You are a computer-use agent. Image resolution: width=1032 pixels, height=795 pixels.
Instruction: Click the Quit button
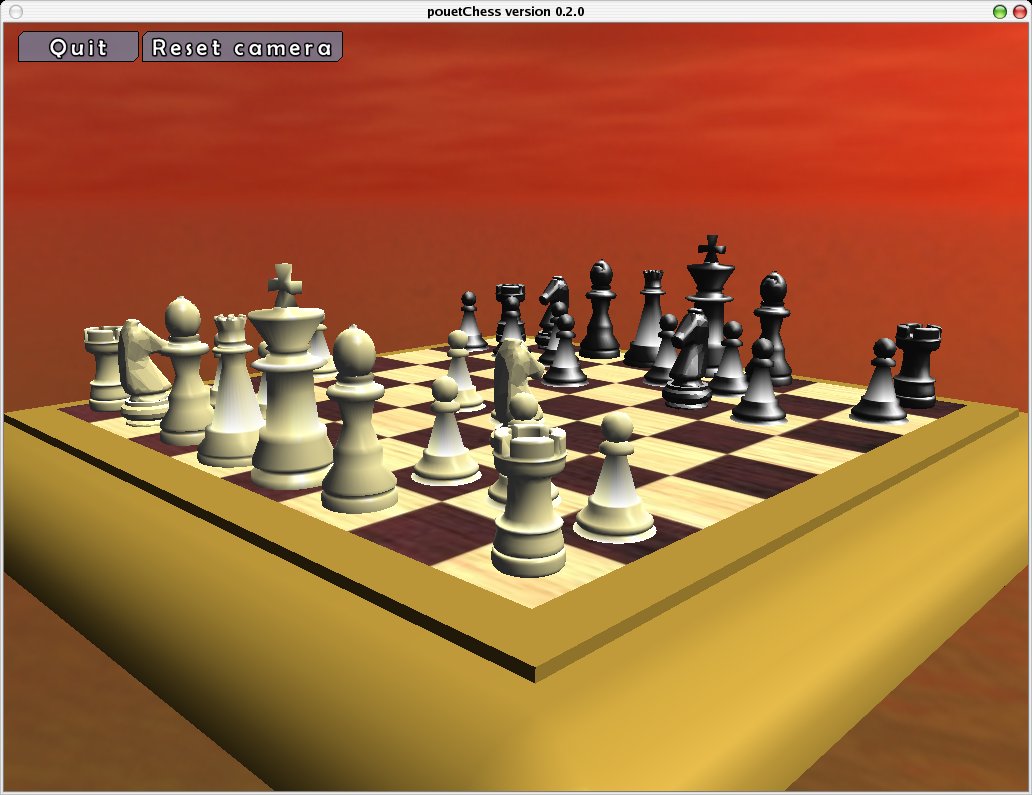click(77, 47)
